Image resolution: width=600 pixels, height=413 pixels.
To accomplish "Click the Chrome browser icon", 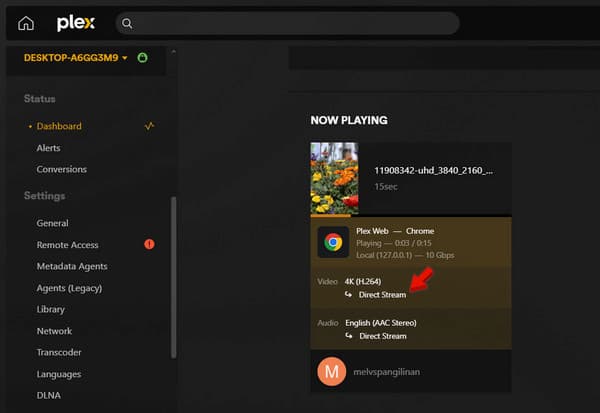I will (333, 242).
